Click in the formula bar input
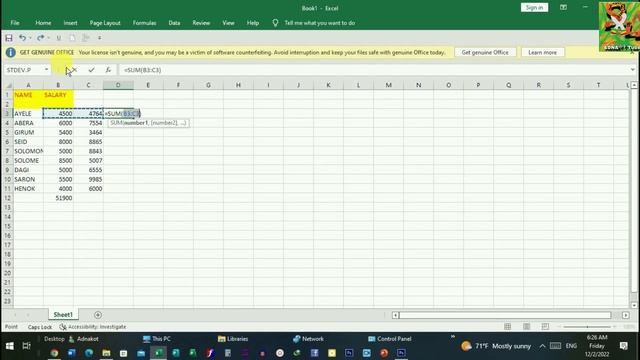640x360 pixels. point(373,70)
